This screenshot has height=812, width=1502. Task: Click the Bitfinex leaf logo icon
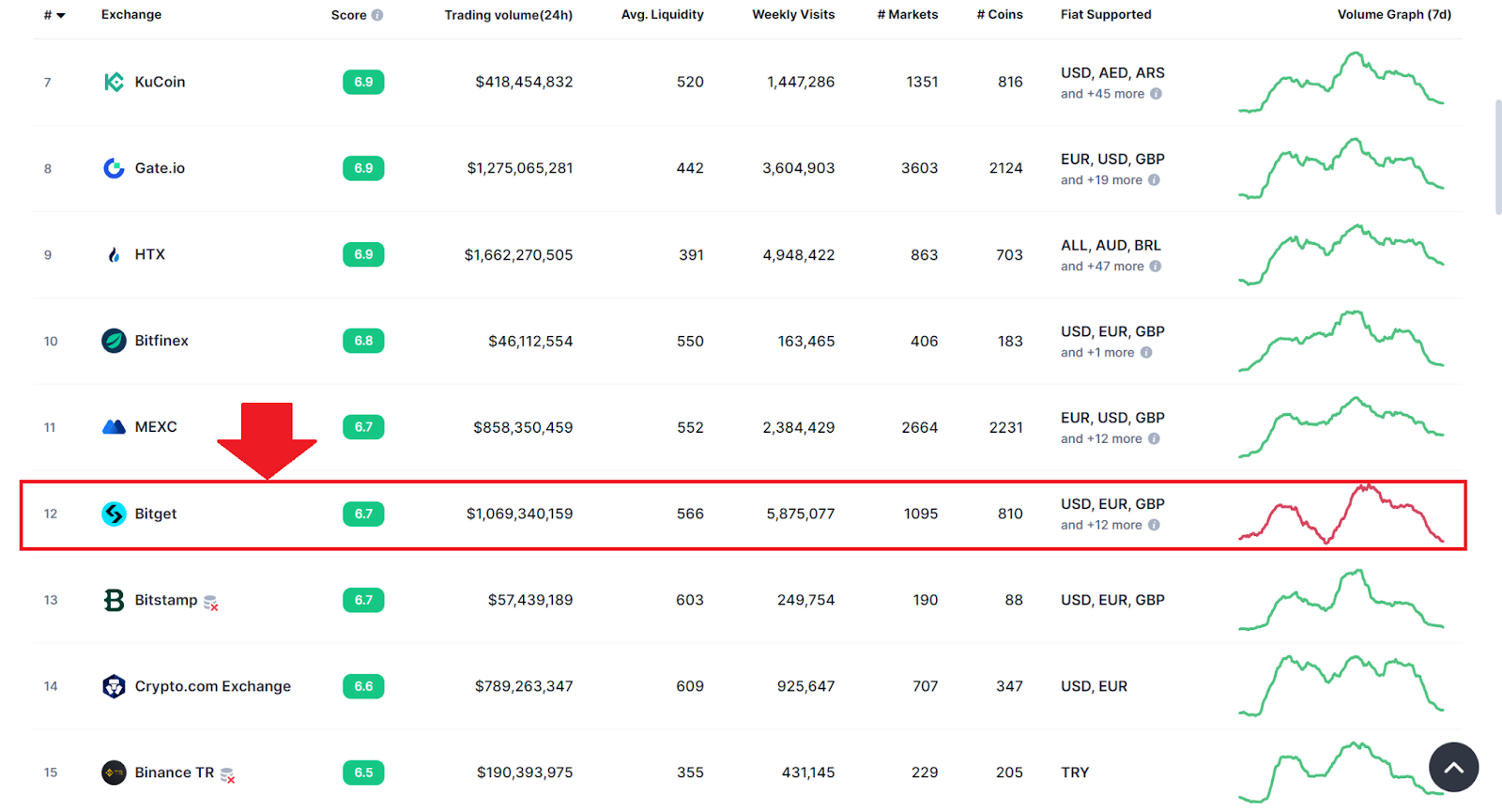[114, 341]
